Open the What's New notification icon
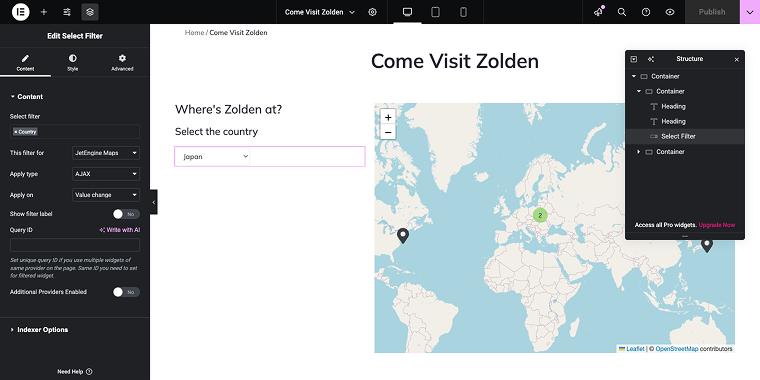 [598, 12]
